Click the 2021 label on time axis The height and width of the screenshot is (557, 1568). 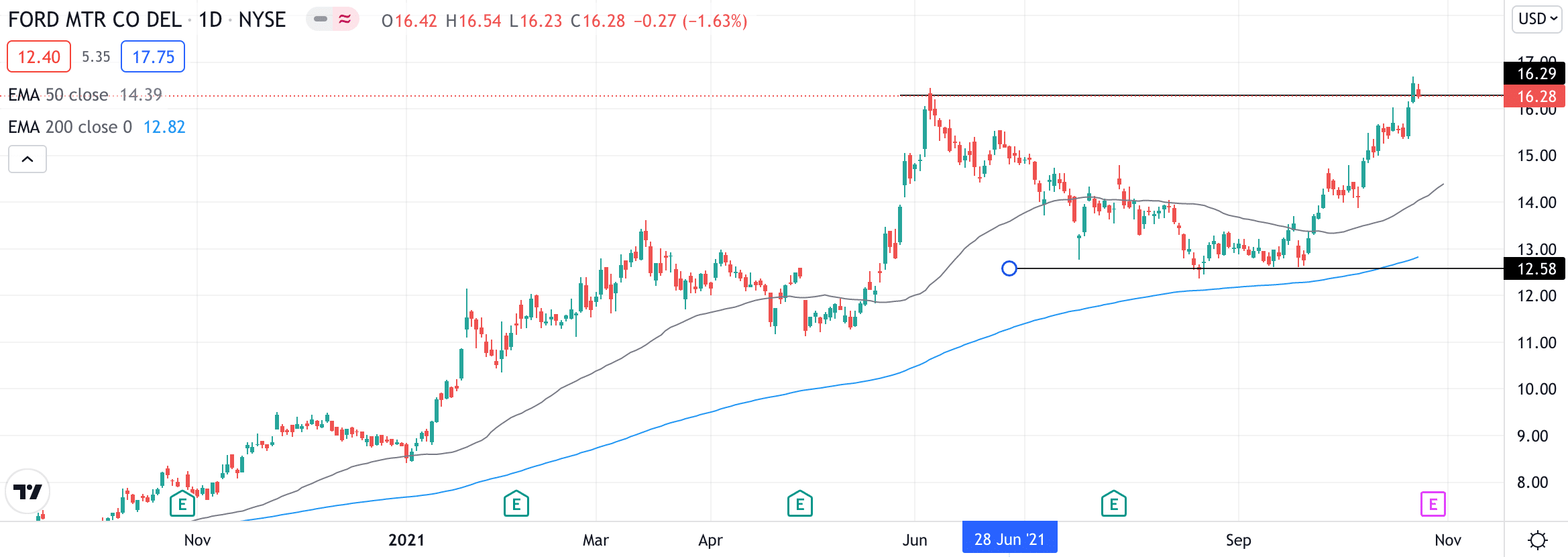[406, 540]
